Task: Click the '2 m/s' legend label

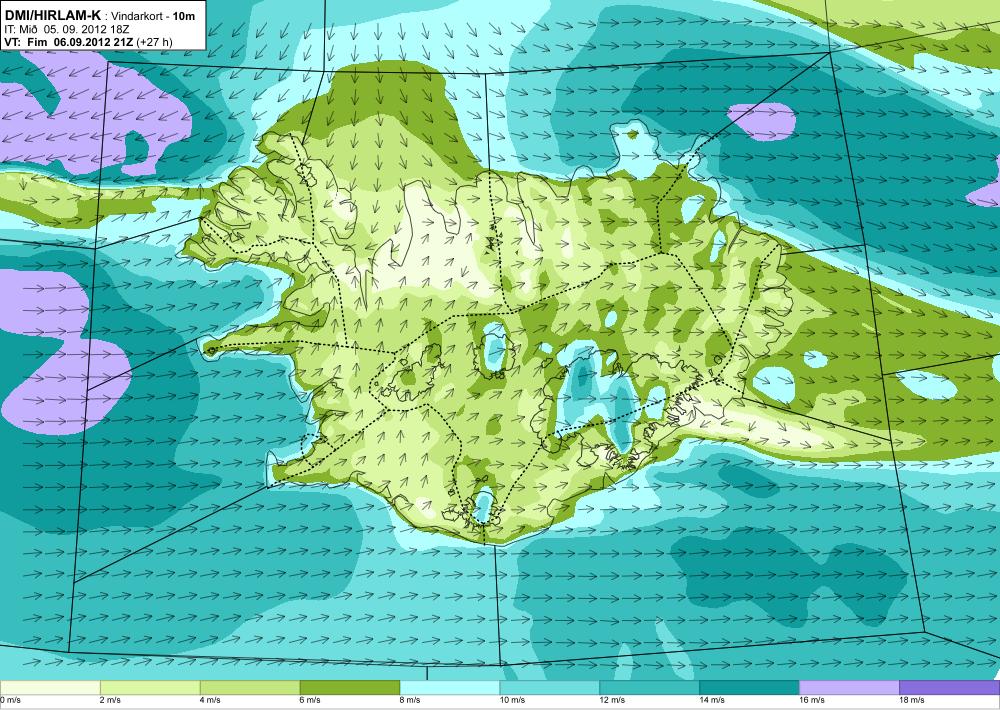Action: coord(111,700)
